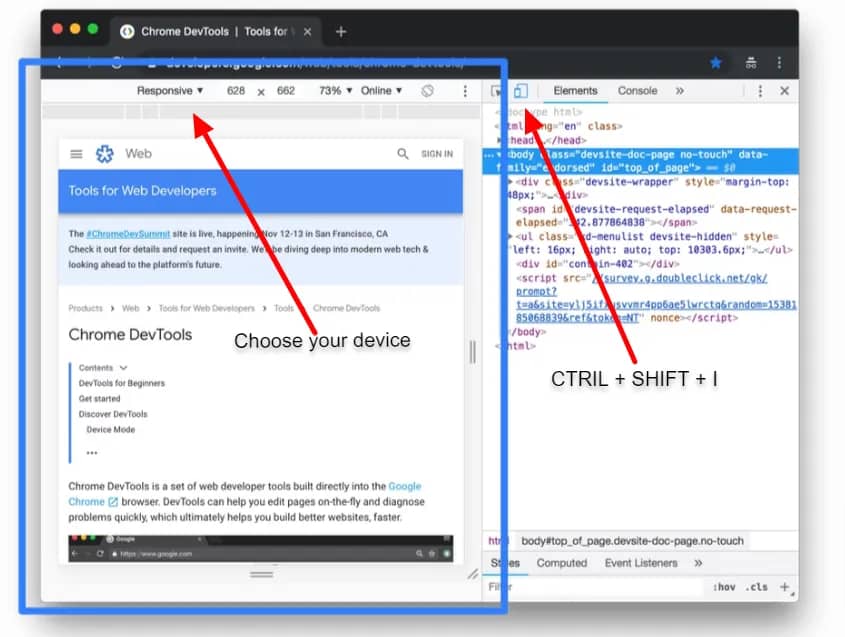Click the red macOS close button
The image size is (845, 637).
tap(58, 29)
